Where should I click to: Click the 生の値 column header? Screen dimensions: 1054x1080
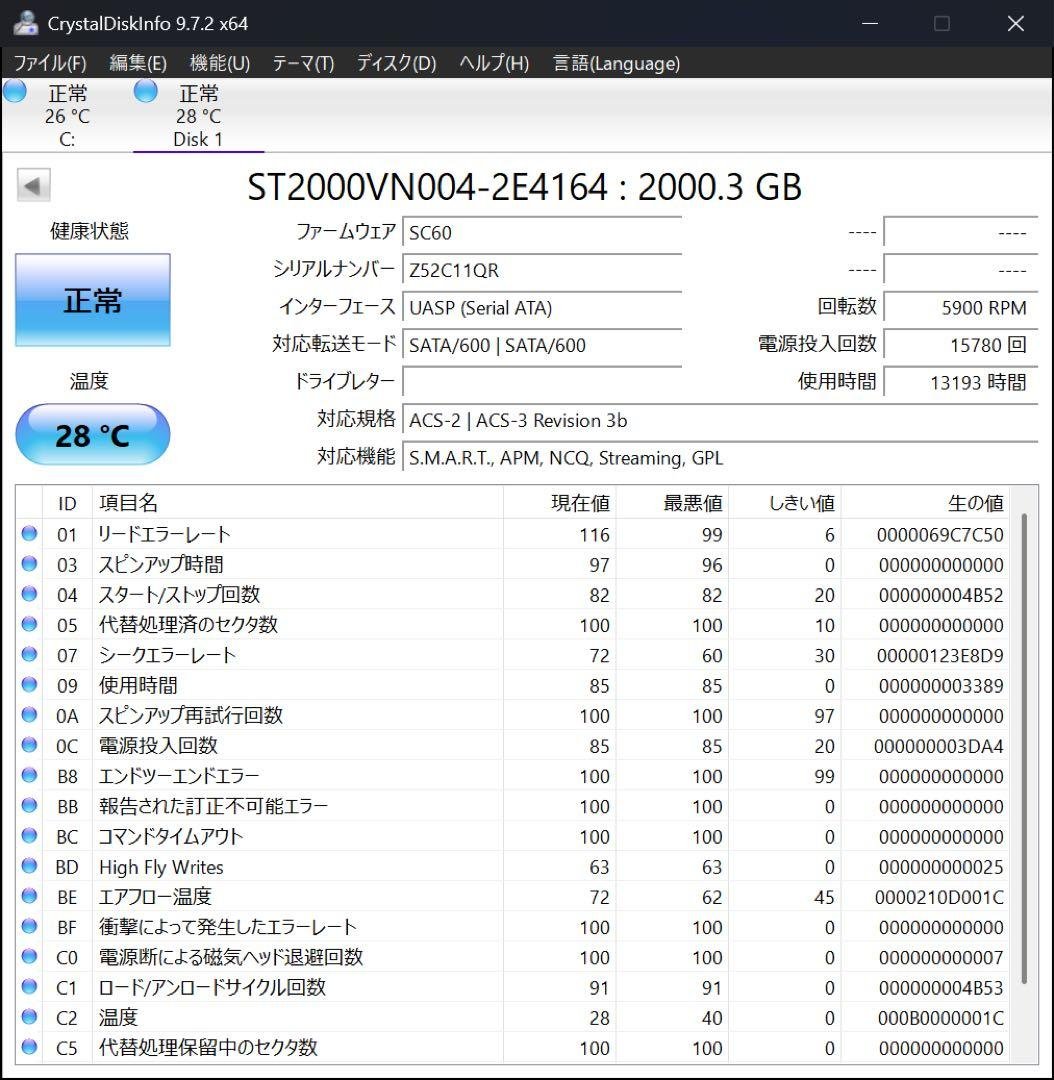tap(925, 503)
